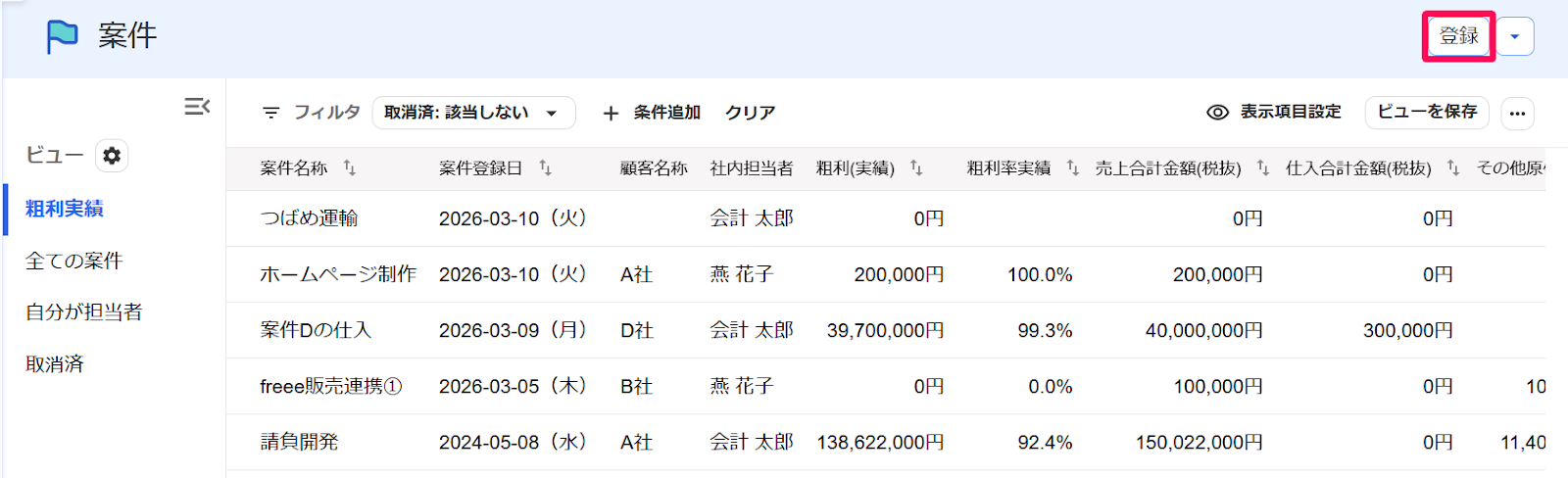
Task: Click 150,022,000円 sales total cell
Action: pyautogui.click(x=1200, y=442)
